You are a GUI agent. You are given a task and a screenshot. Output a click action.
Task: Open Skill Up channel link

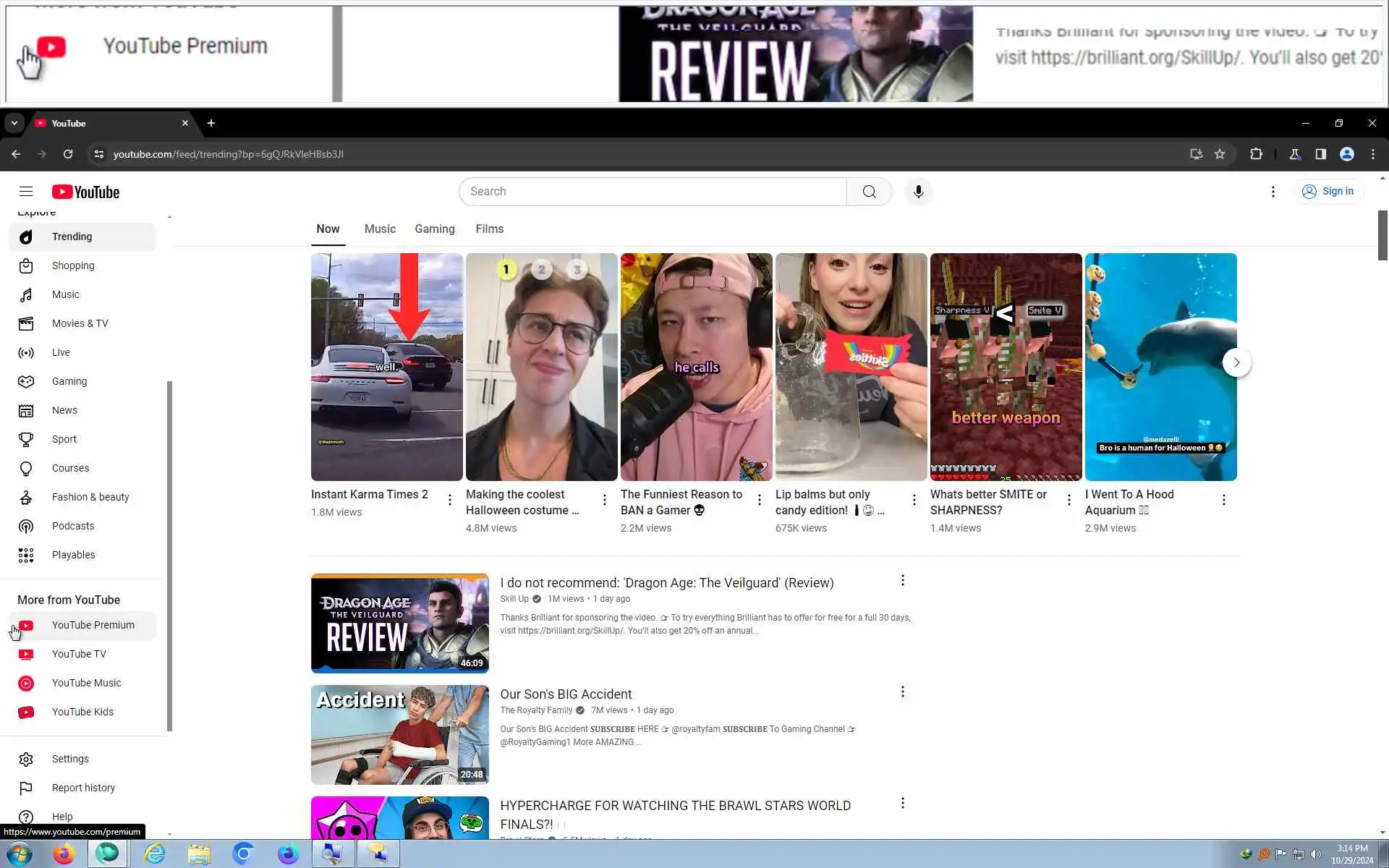514,599
